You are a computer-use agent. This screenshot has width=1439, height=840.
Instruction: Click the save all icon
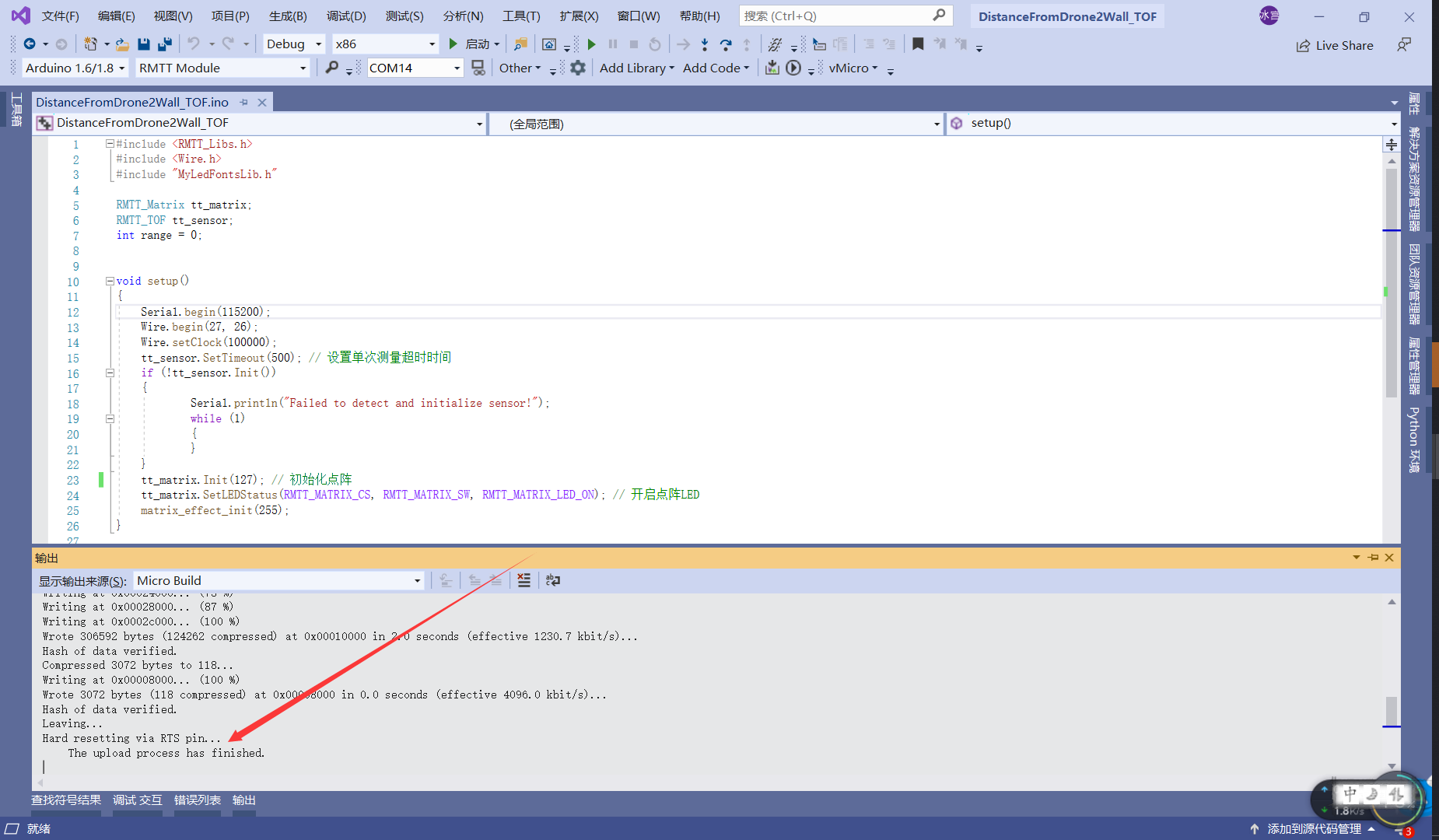[x=164, y=44]
